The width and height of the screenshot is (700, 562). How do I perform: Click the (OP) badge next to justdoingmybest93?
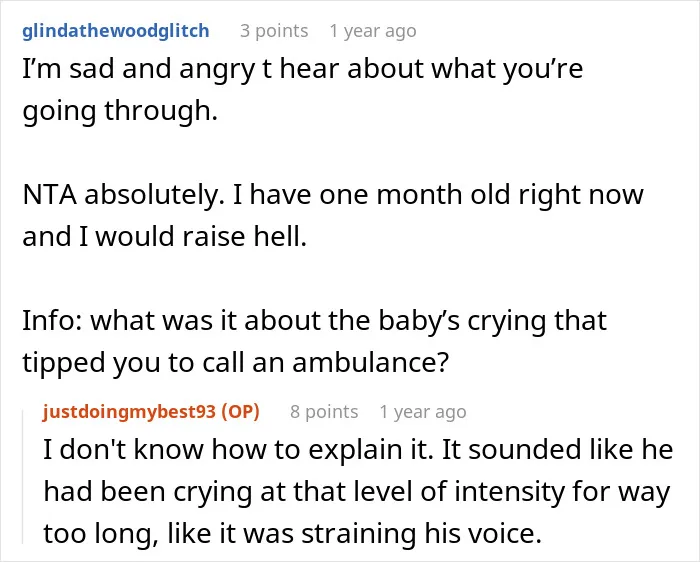240,411
